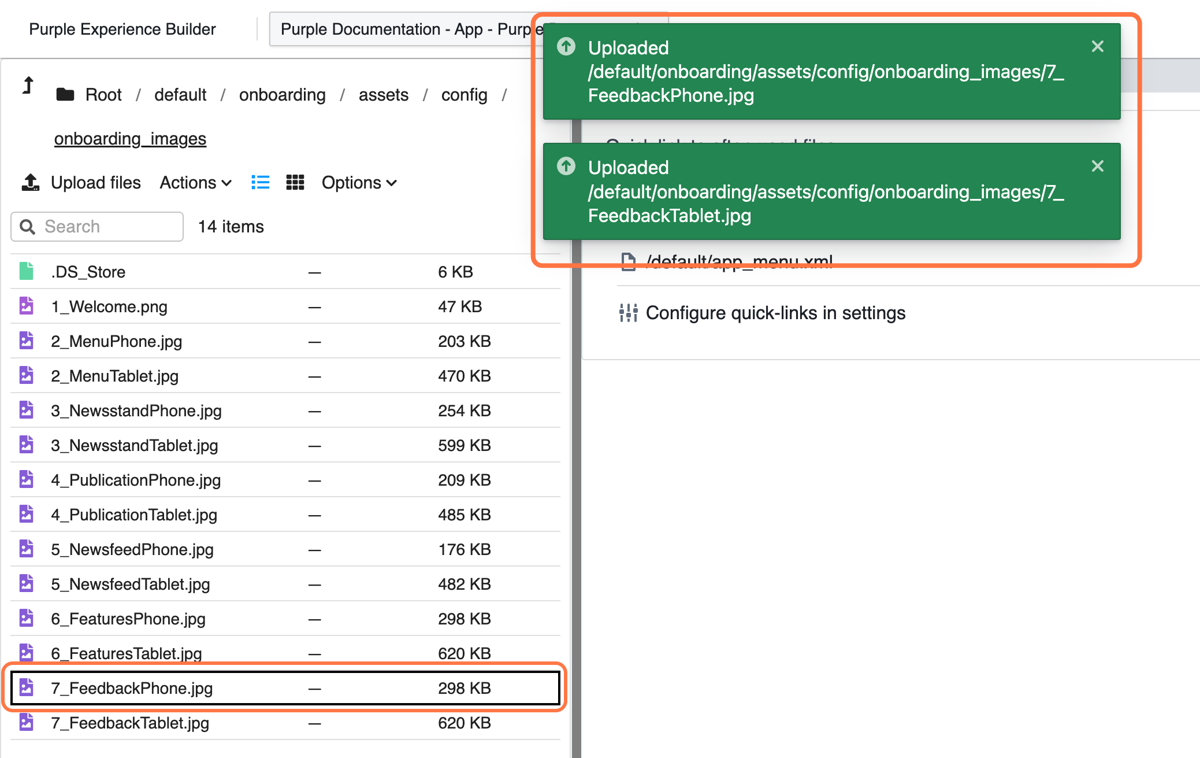Click the 599 KB size value

pyautogui.click(x=464, y=445)
